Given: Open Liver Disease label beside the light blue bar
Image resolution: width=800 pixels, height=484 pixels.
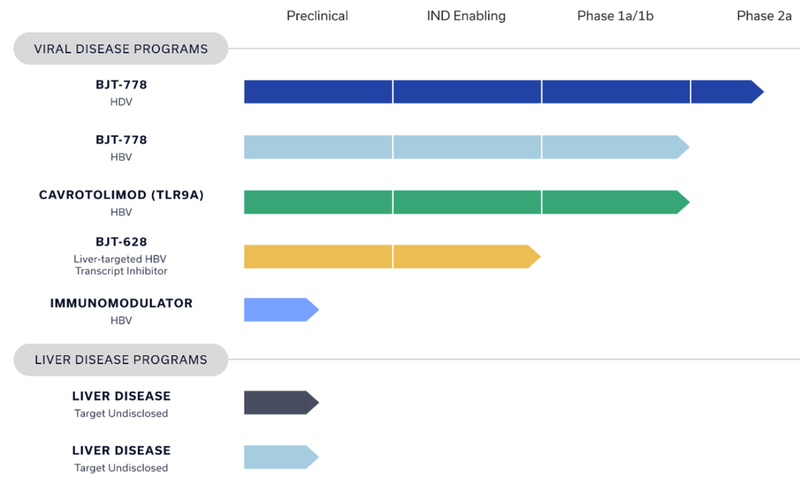Looking at the screenshot, I should click(x=121, y=451).
